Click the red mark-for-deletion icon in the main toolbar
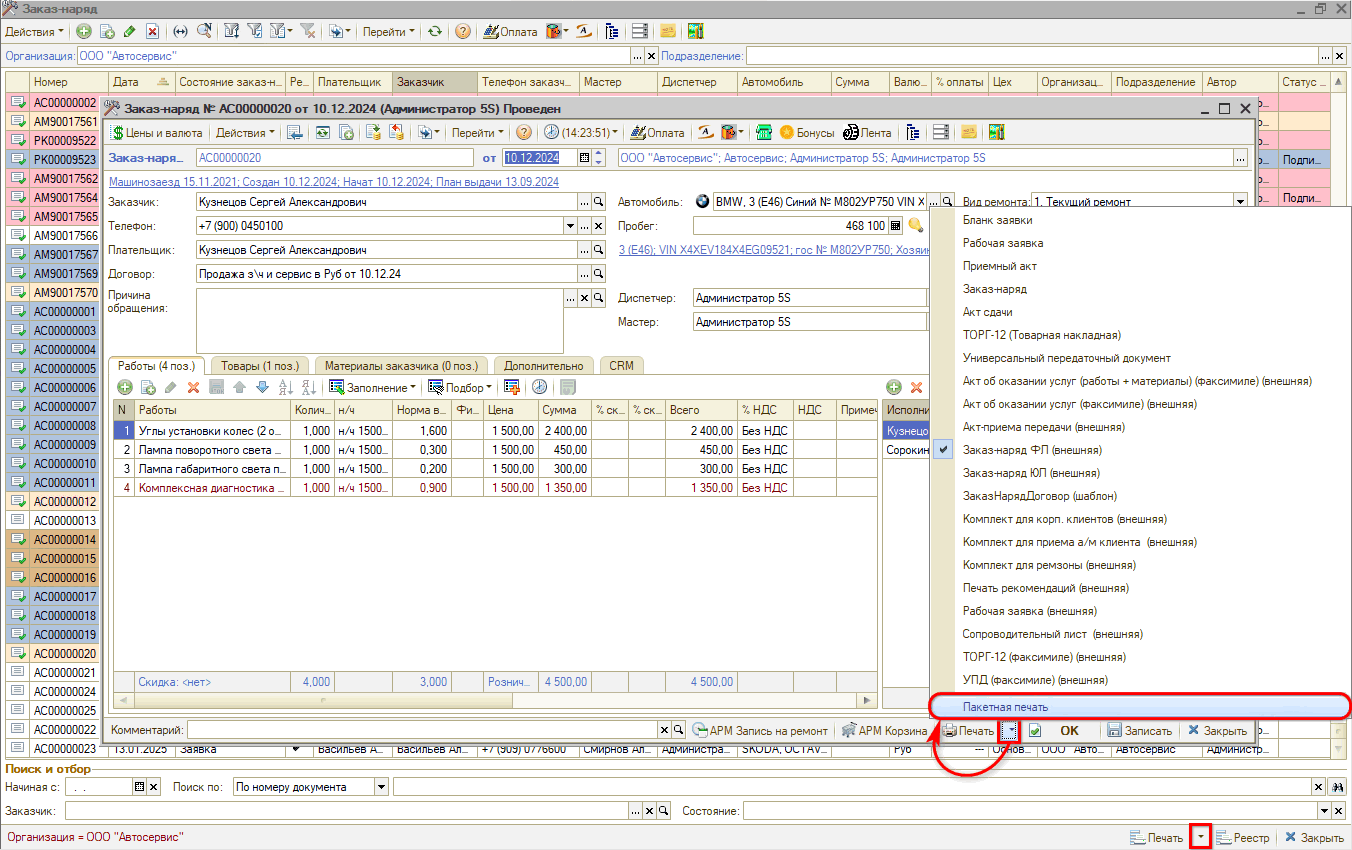Image resolution: width=1352 pixels, height=850 pixels. coord(152,32)
